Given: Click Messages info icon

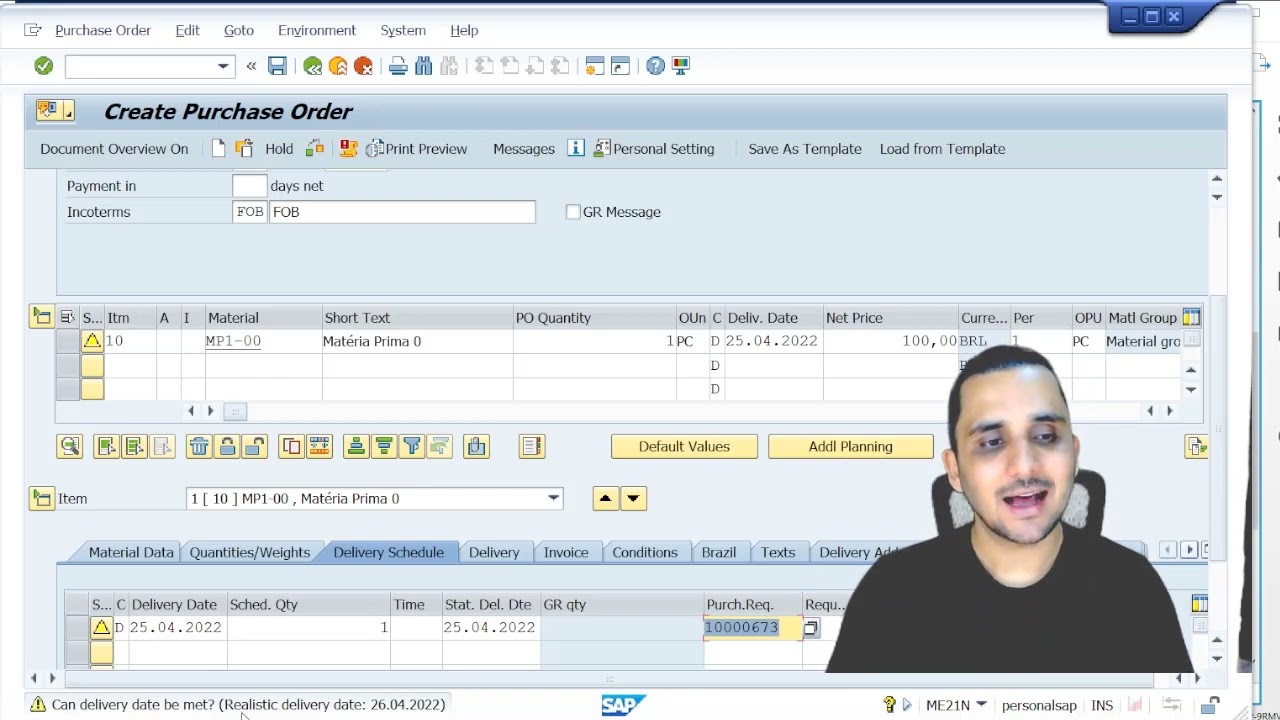Looking at the screenshot, I should click(x=576, y=149).
